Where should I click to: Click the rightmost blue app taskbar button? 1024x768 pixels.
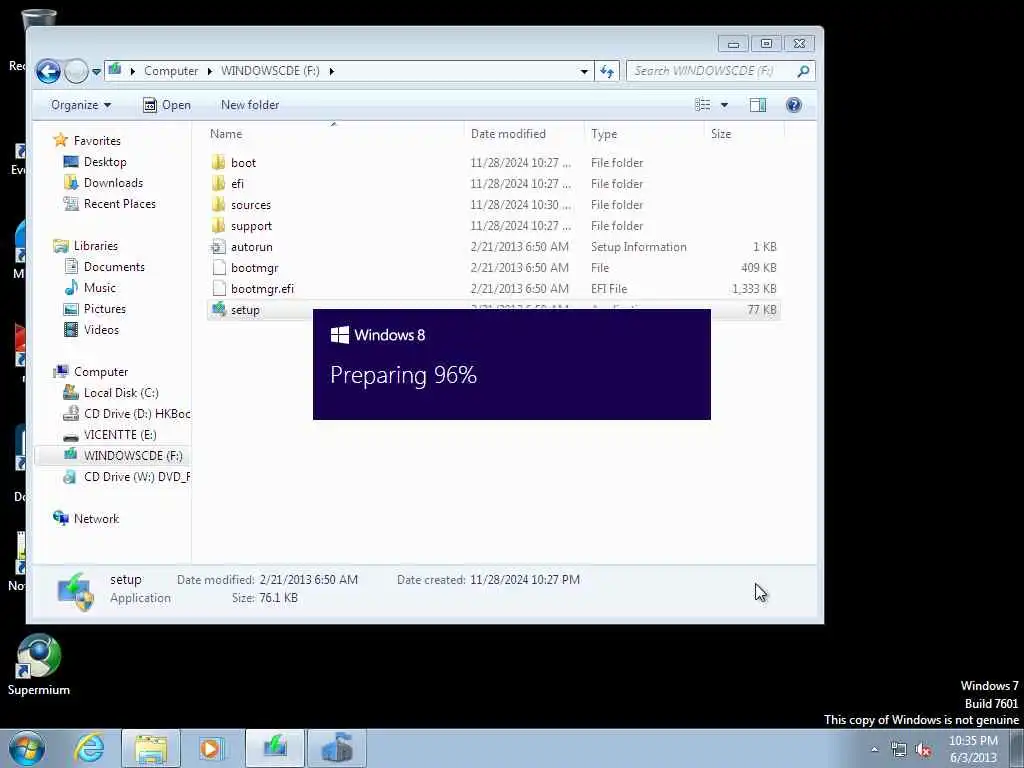[337, 748]
